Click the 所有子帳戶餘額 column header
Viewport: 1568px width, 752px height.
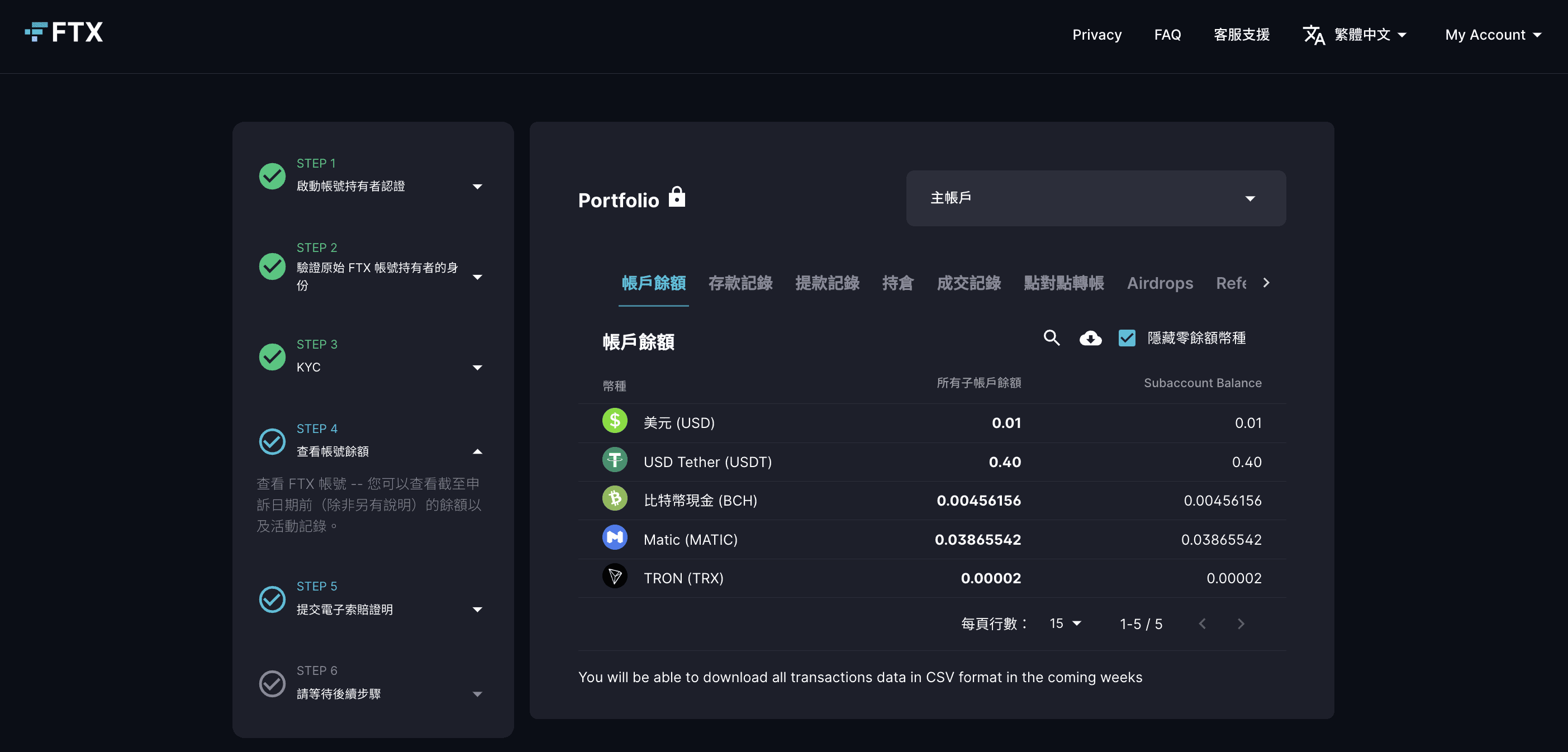(x=979, y=383)
